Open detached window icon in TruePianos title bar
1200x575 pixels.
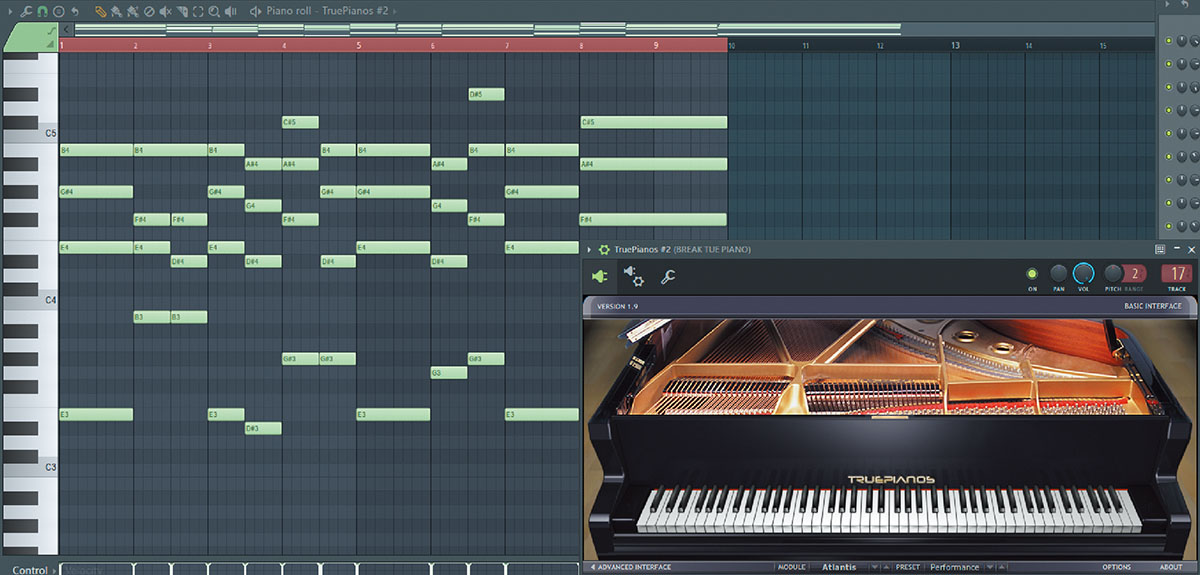coord(1160,249)
